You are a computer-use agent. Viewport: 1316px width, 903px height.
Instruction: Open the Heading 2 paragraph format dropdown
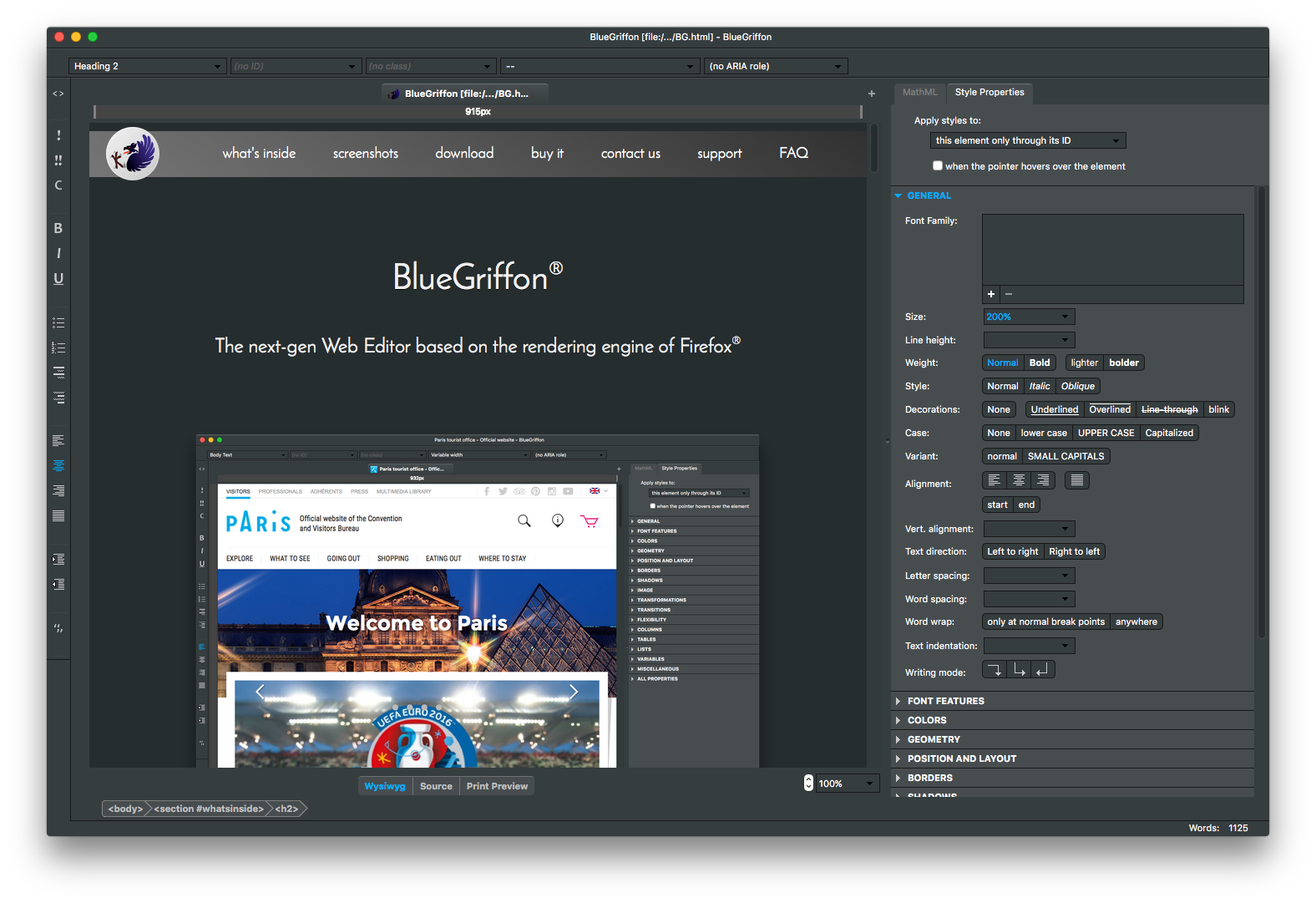point(147,66)
